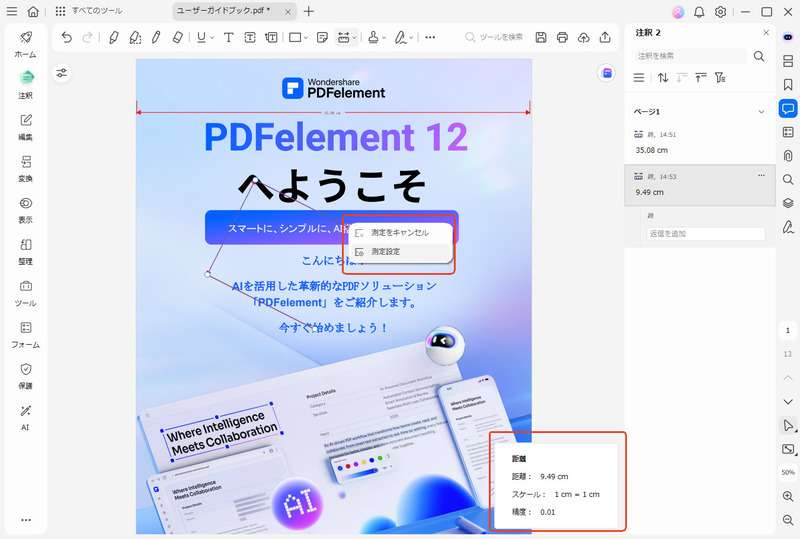Print the document

click(562, 37)
